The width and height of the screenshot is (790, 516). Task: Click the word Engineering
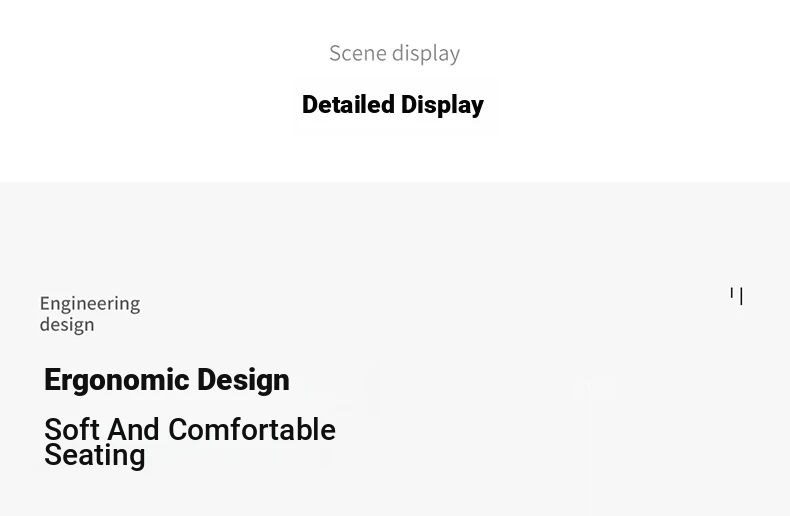pos(90,304)
